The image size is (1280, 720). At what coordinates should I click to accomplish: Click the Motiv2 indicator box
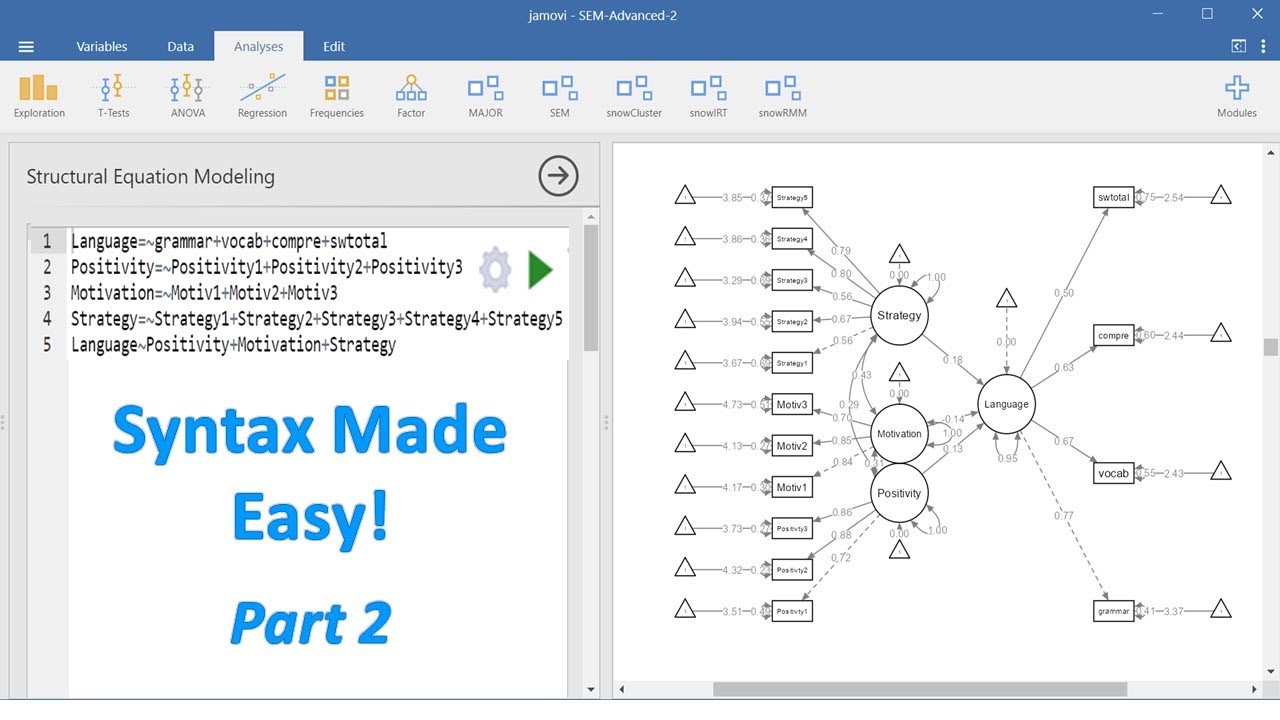pos(792,446)
